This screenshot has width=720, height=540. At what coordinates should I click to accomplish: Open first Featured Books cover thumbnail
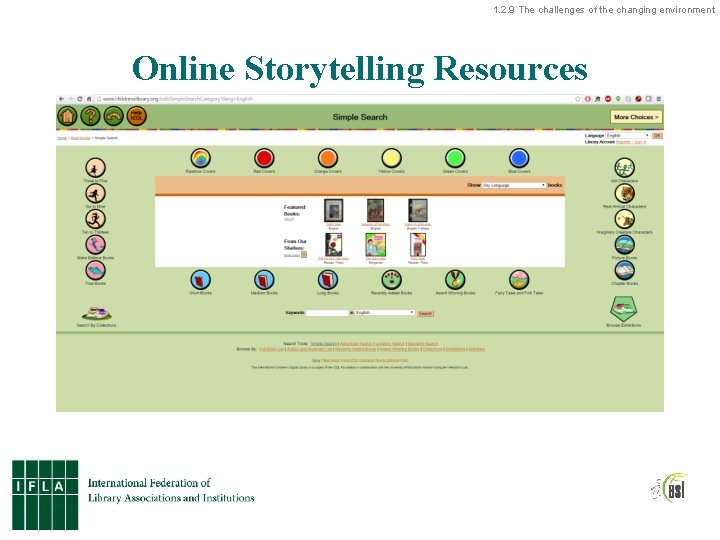pyautogui.click(x=333, y=210)
